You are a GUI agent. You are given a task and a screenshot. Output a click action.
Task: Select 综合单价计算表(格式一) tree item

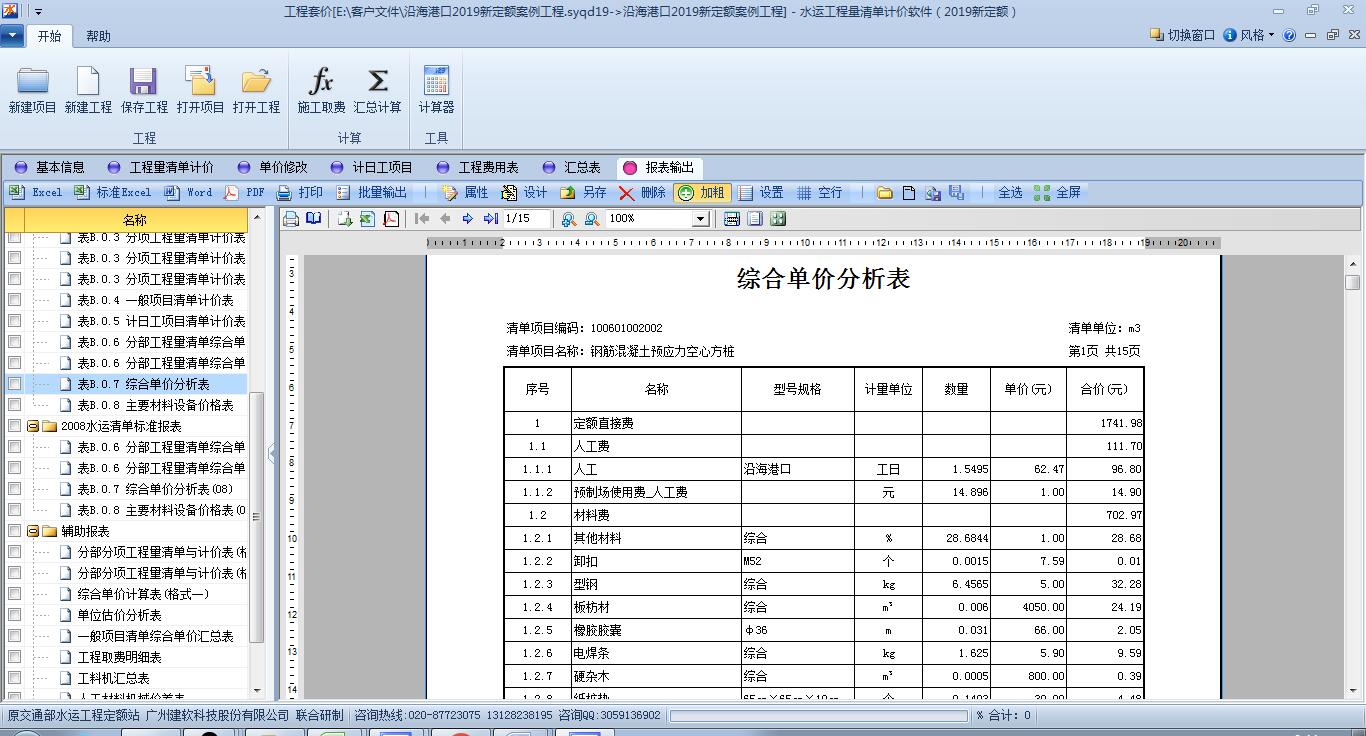coord(143,594)
